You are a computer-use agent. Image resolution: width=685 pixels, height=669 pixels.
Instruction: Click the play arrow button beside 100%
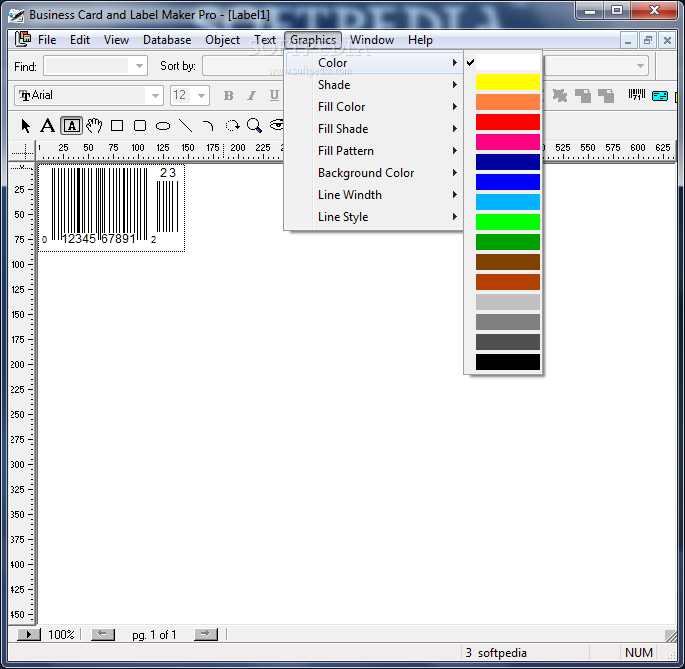point(29,634)
